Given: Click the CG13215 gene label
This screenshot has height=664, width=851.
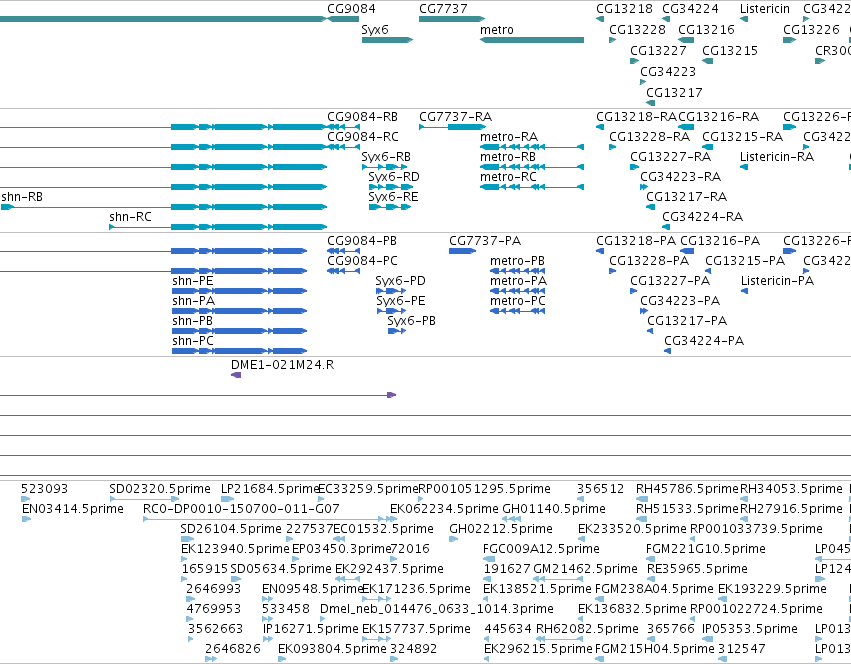Looking at the screenshot, I should 730,50.
